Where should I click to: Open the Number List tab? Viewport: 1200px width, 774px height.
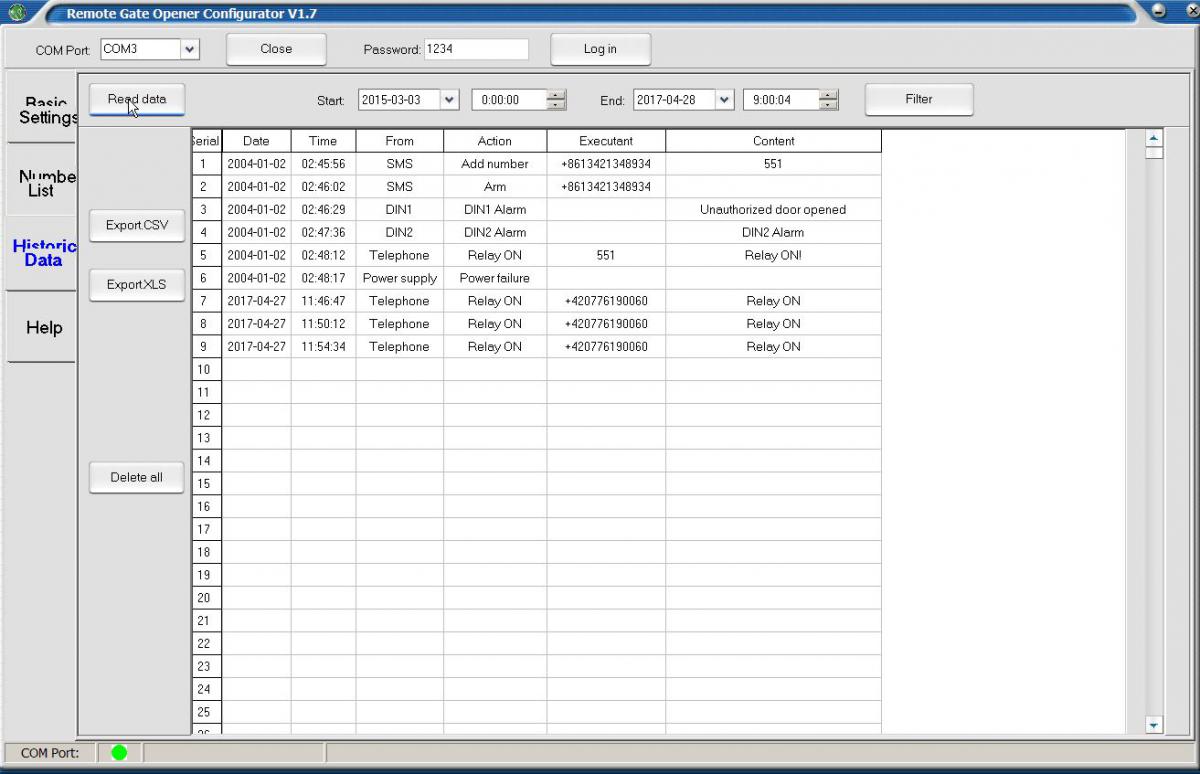click(x=42, y=182)
